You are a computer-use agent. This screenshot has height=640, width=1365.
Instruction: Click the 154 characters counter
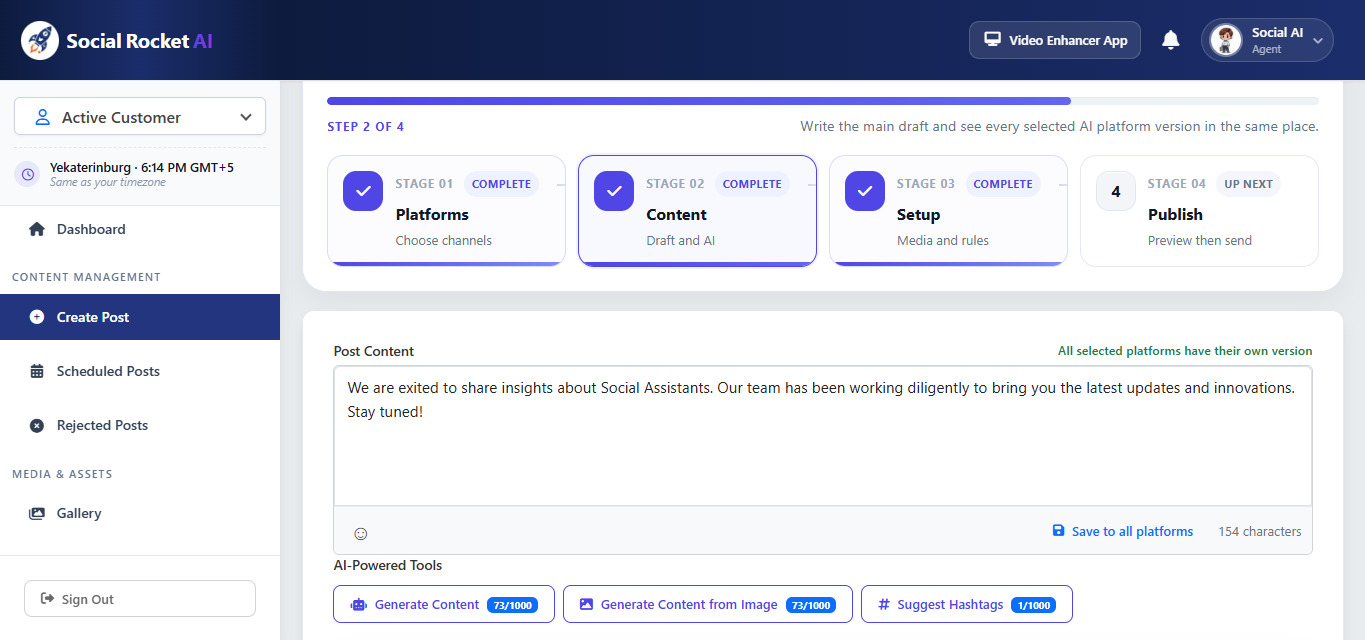pos(1260,531)
